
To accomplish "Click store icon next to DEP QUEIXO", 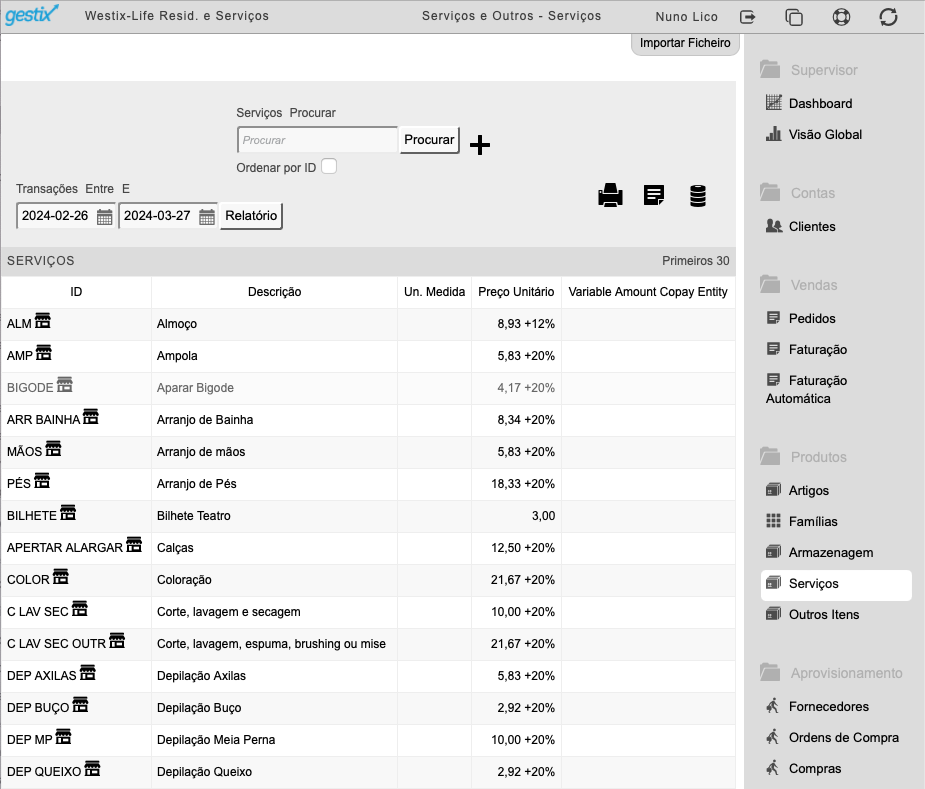I will point(92,768).
